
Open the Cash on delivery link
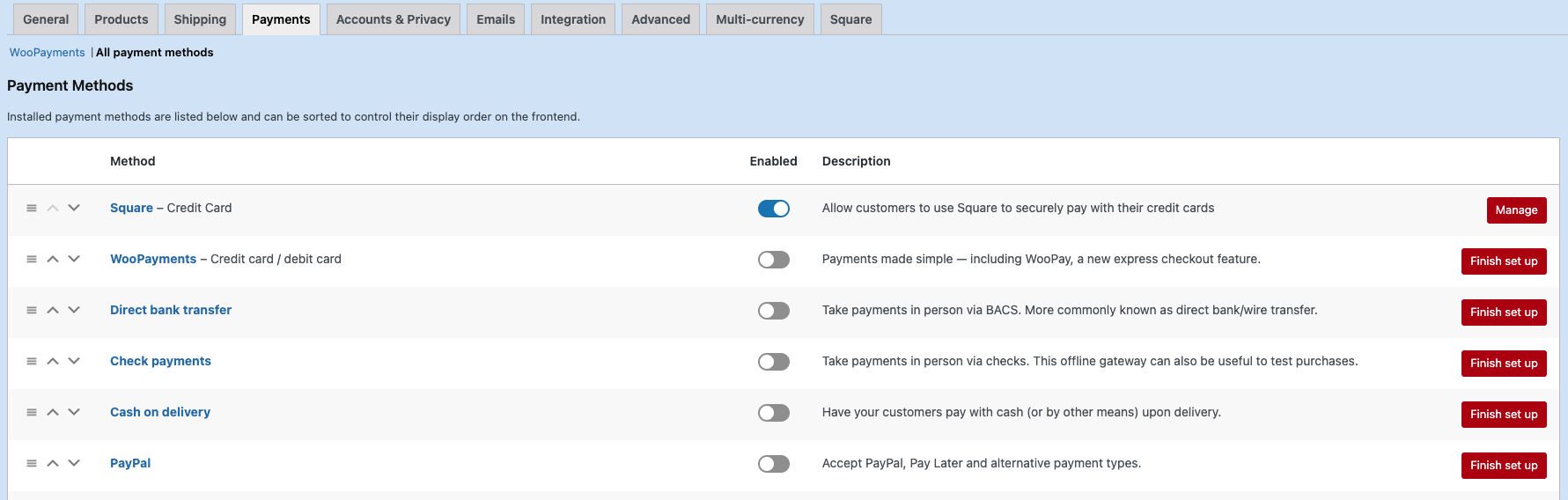coord(160,412)
